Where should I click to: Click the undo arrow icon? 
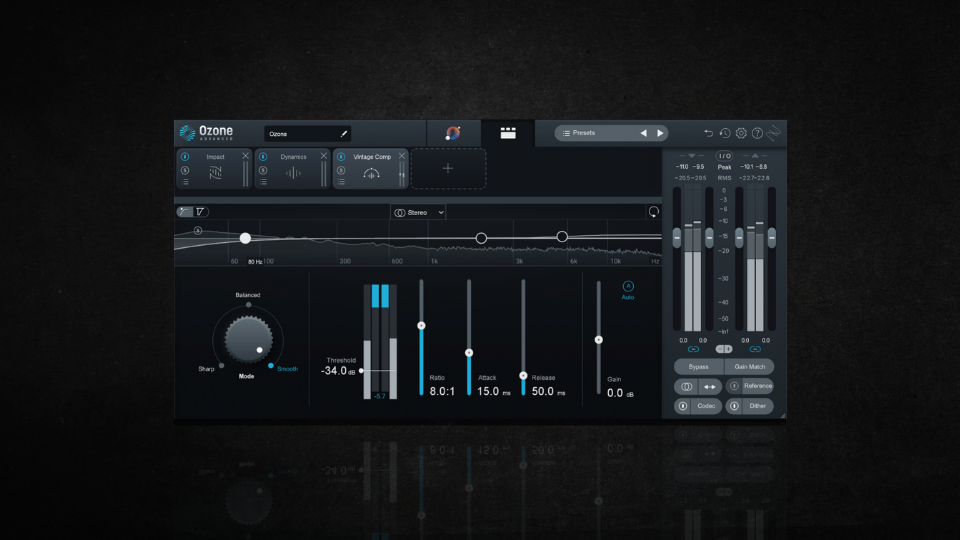point(708,133)
